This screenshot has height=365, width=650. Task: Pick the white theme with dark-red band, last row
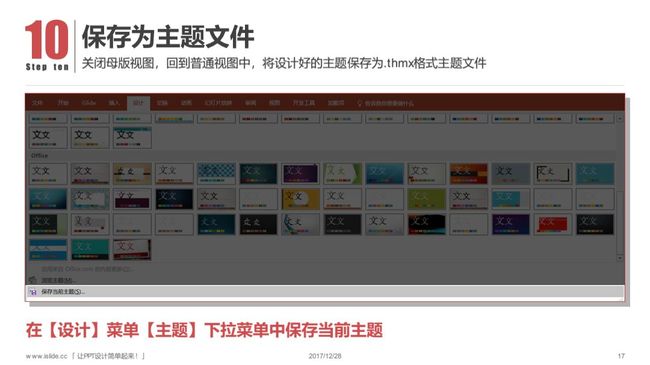point(132,249)
